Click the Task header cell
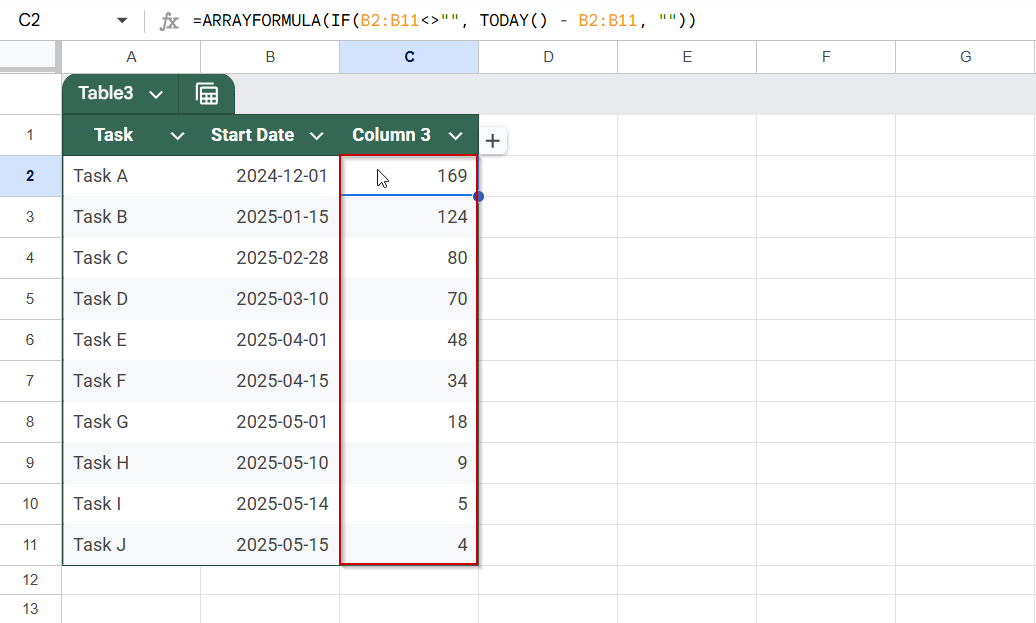The width and height of the screenshot is (1036, 623). pyautogui.click(x=131, y=135)
